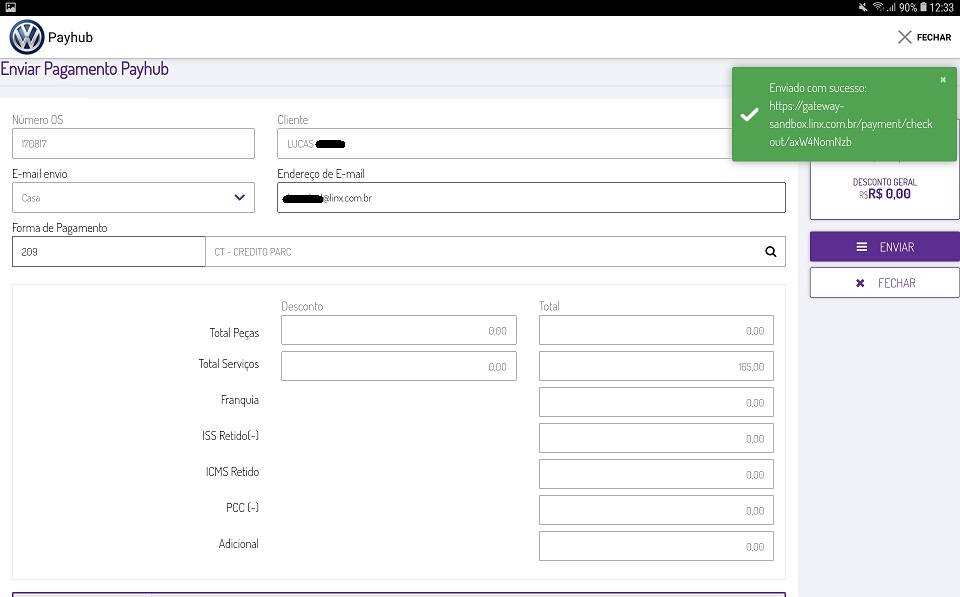Click the Número OS input field

[133, 144]
